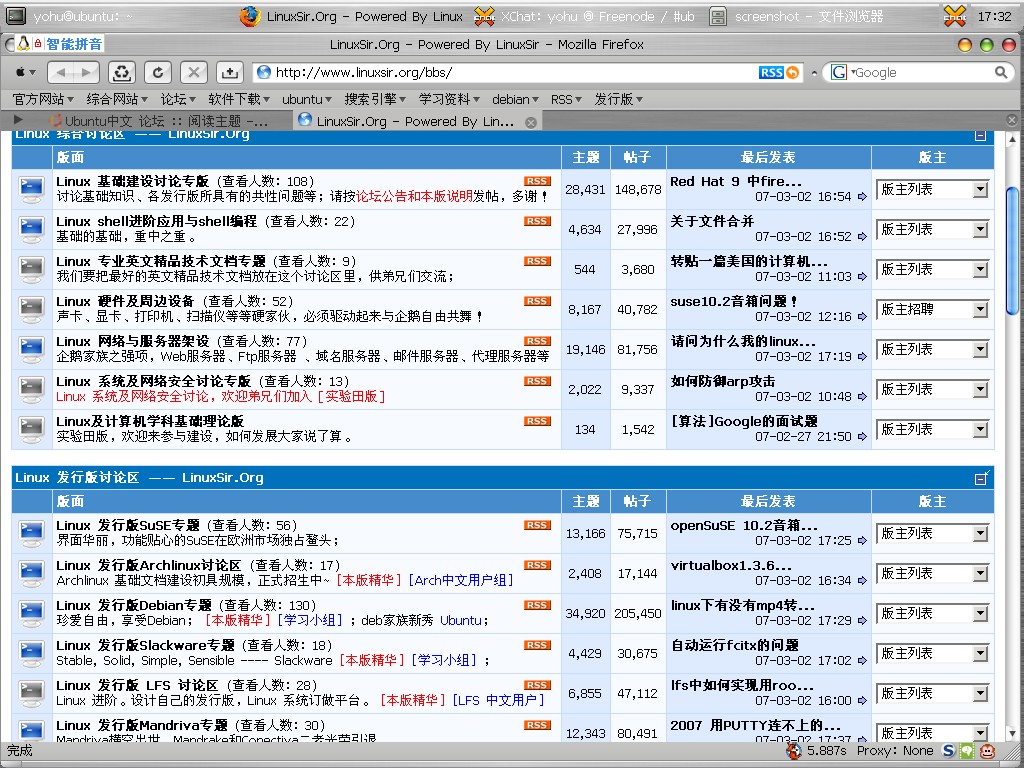The width and height of the screenshot is (1024, 768).
Task: Collapse the Linux 发行版讨论区 section
Action: click(x=981, y=478)
